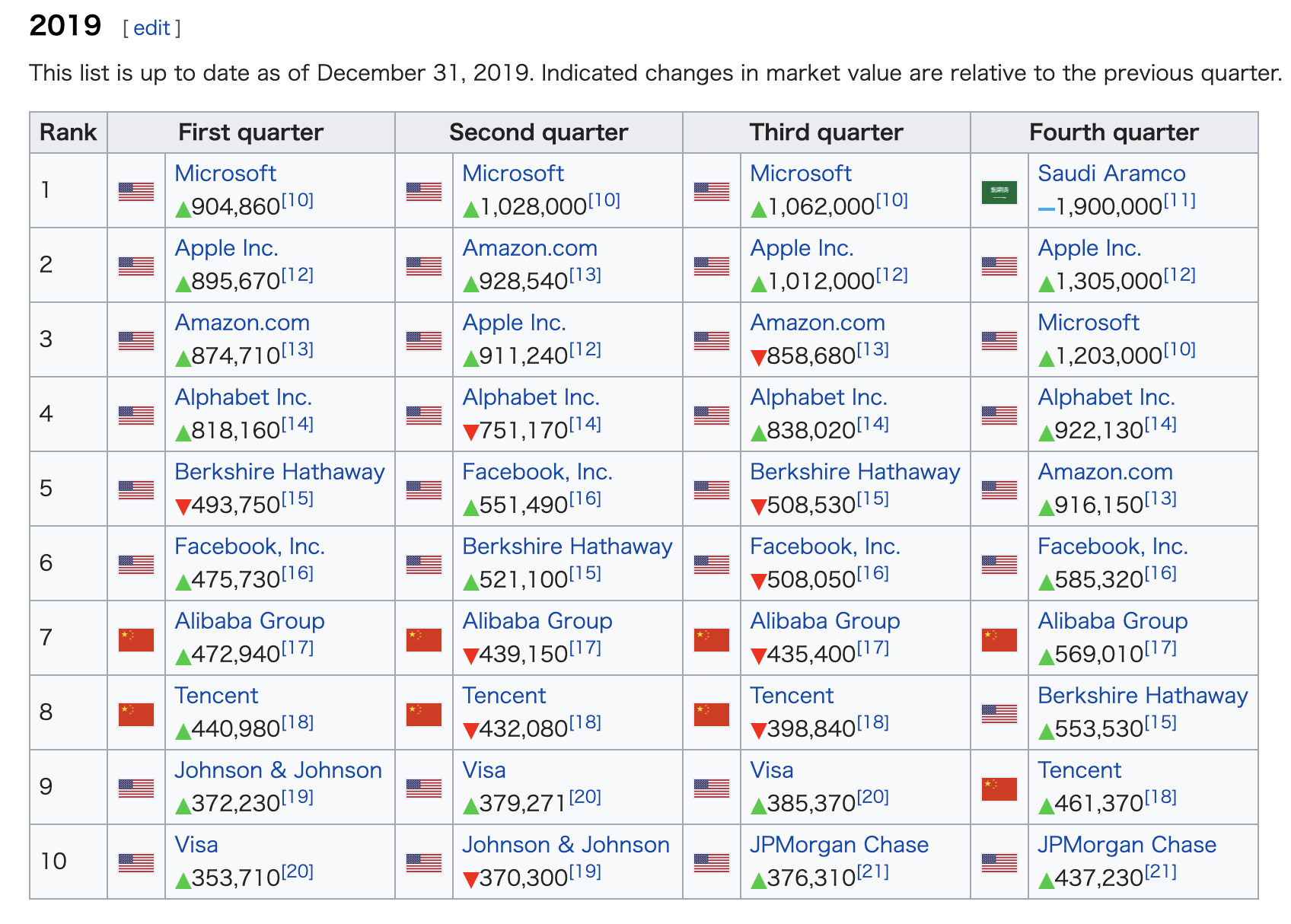The width and height of the screenshot is (1291, 924).
Task: Open Microsoft link in Third quarter rank 1
Action: coord(801,173)
